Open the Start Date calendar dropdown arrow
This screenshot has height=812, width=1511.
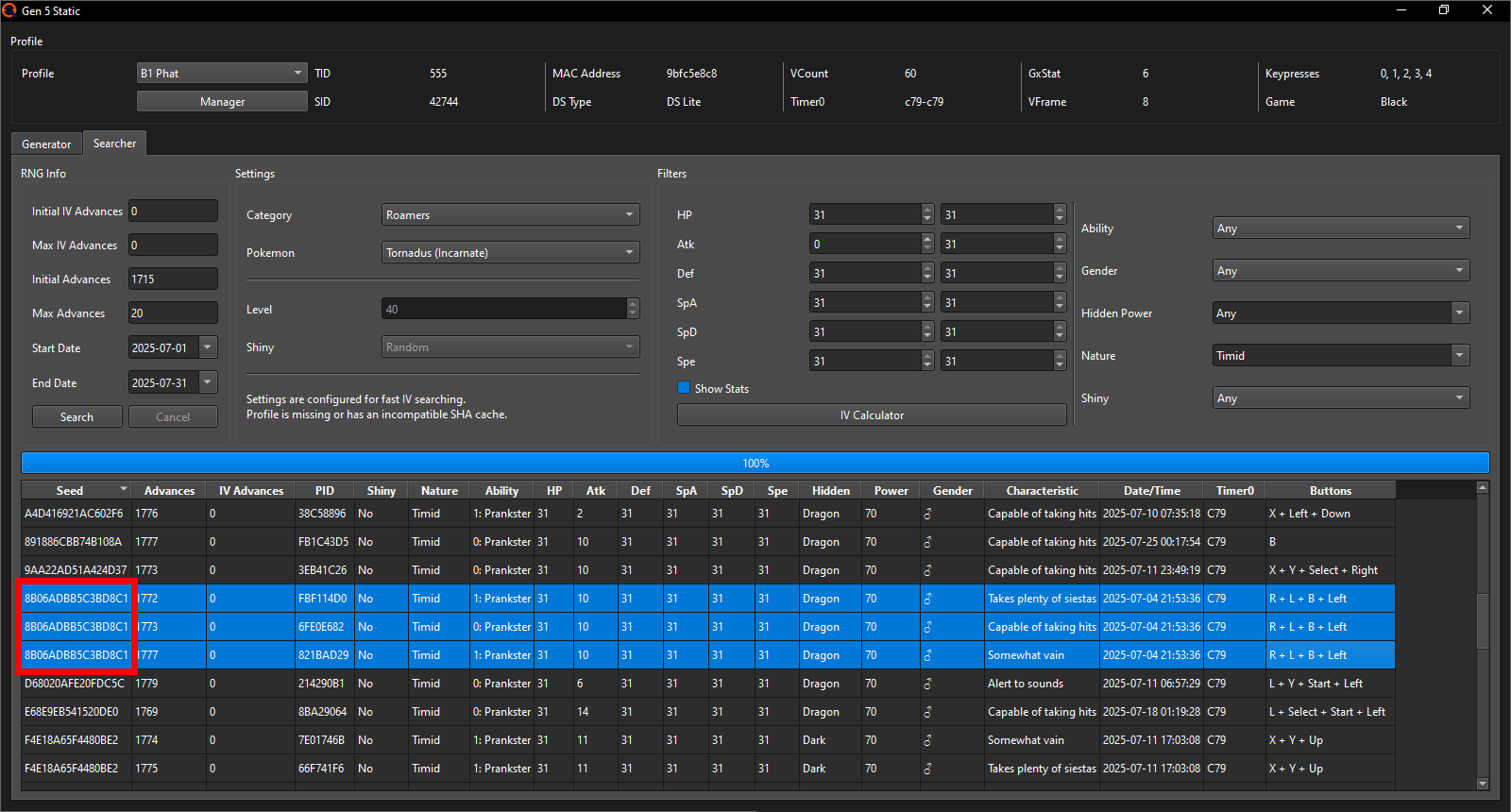point(208,347)
